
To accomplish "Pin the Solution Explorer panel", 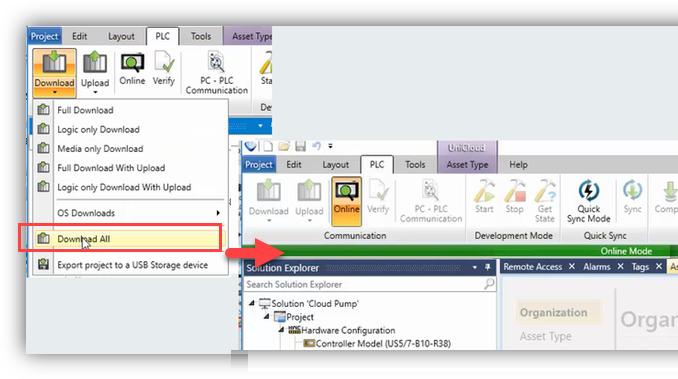I will tap(488, 268).
